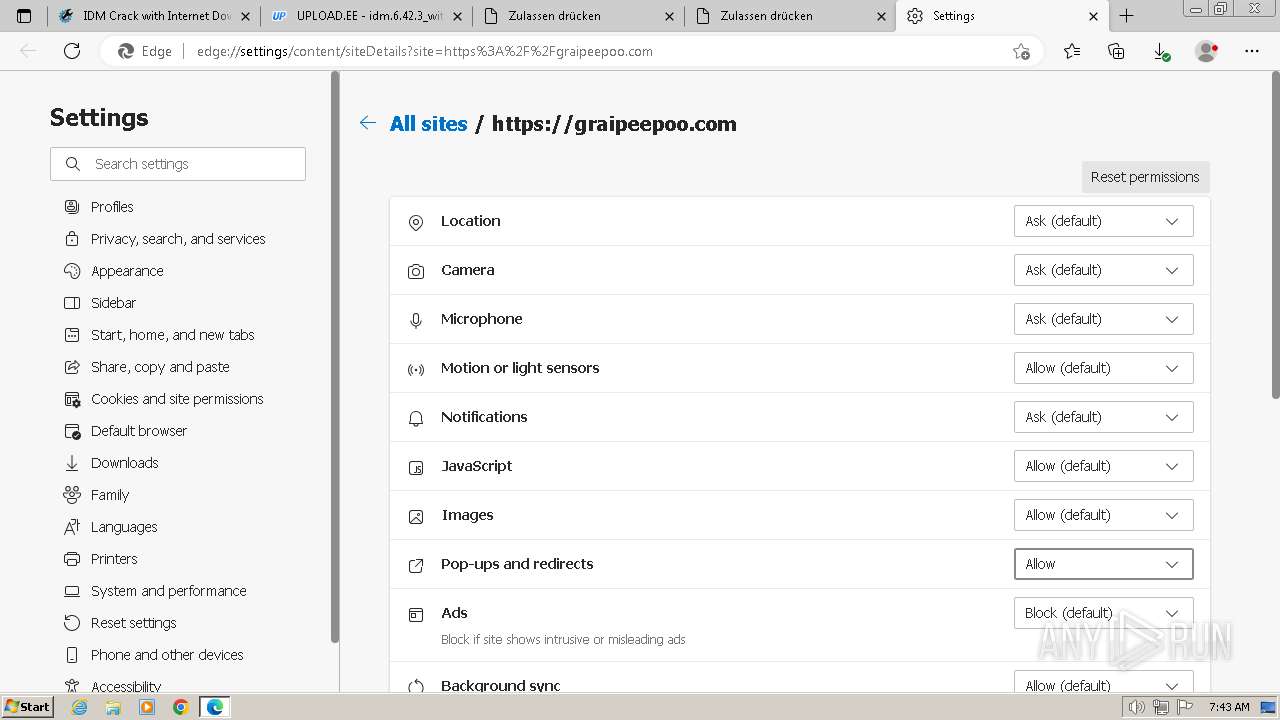Open Phone and other devices section
This screenshot has height=720, width=1280.
(x=167, y=655)
